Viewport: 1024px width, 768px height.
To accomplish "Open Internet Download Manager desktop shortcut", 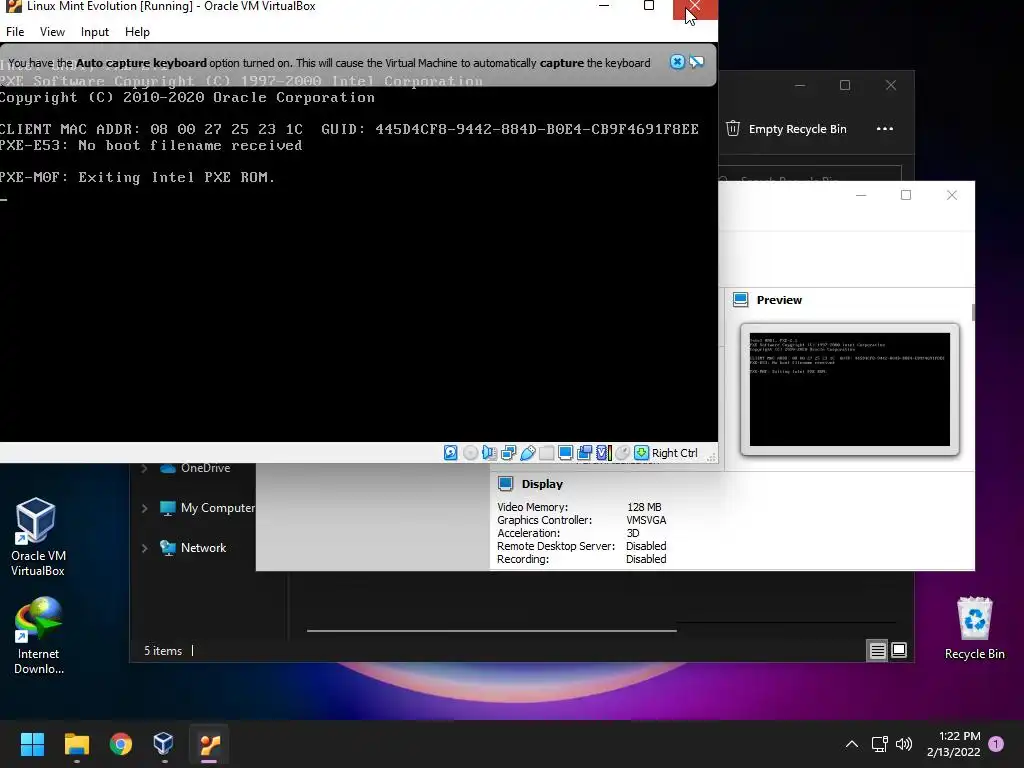I will pyautogui.click(x=39, y=635).
